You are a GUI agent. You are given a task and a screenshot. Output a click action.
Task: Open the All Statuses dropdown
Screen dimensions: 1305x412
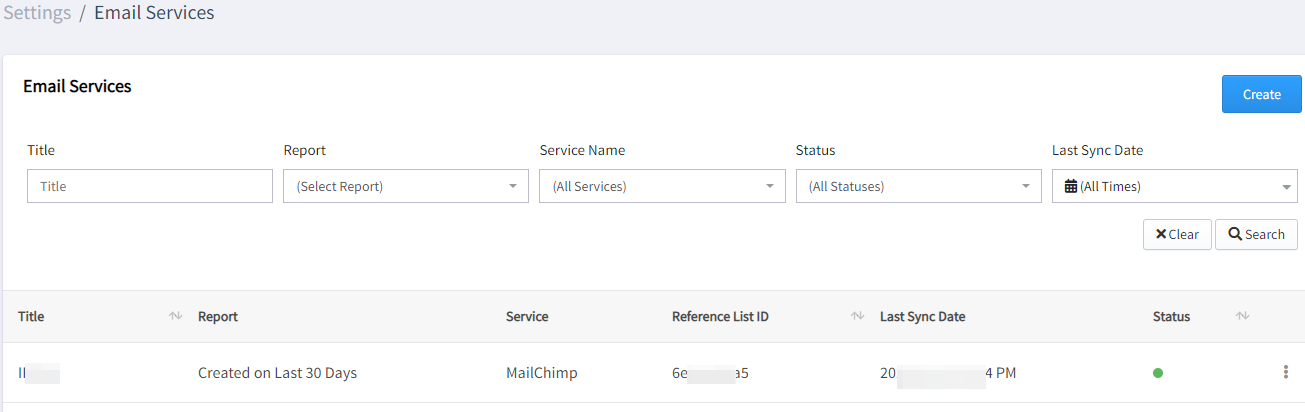point(918,186)
